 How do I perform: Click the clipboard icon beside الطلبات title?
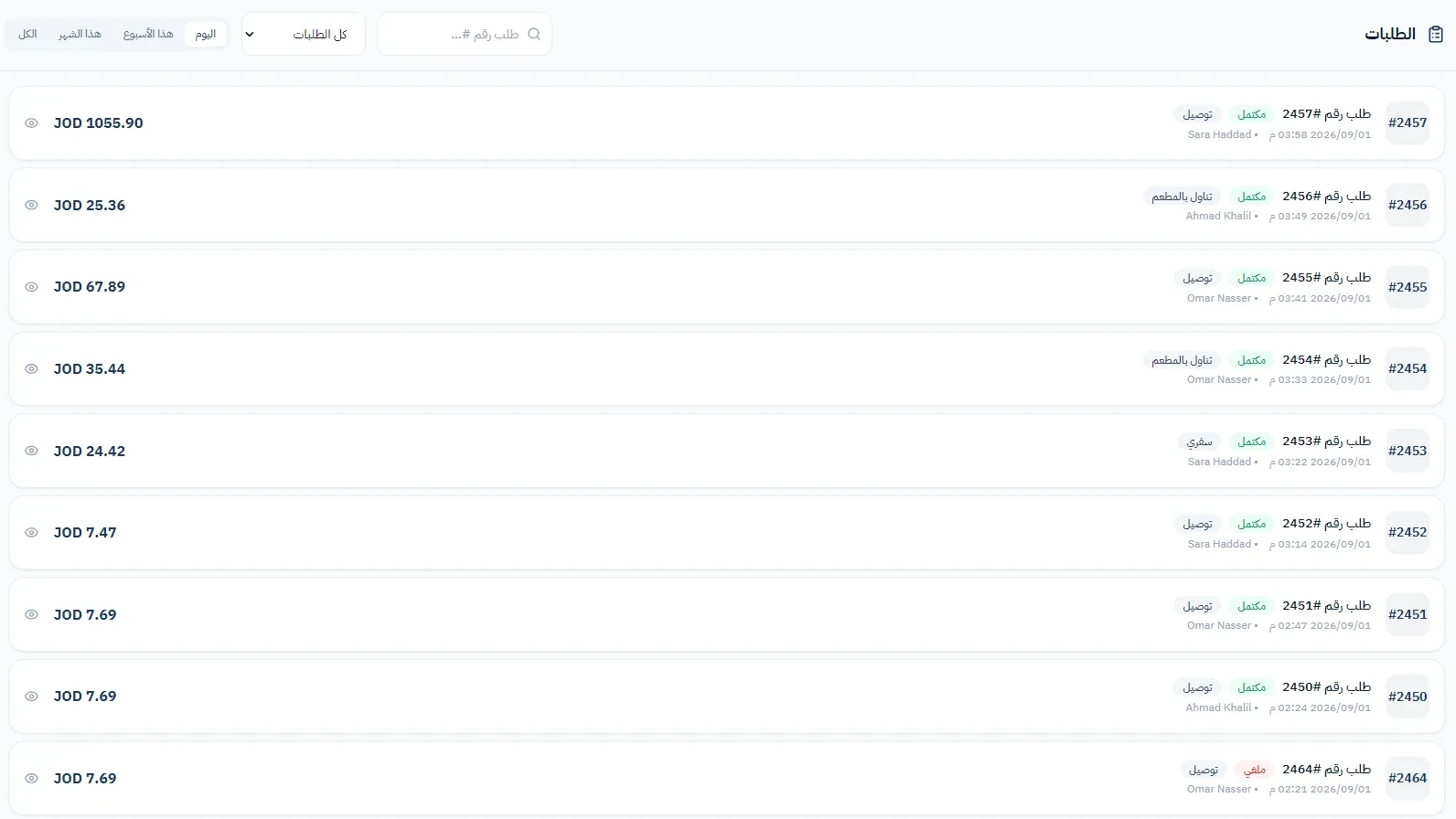click(1436, 34)
